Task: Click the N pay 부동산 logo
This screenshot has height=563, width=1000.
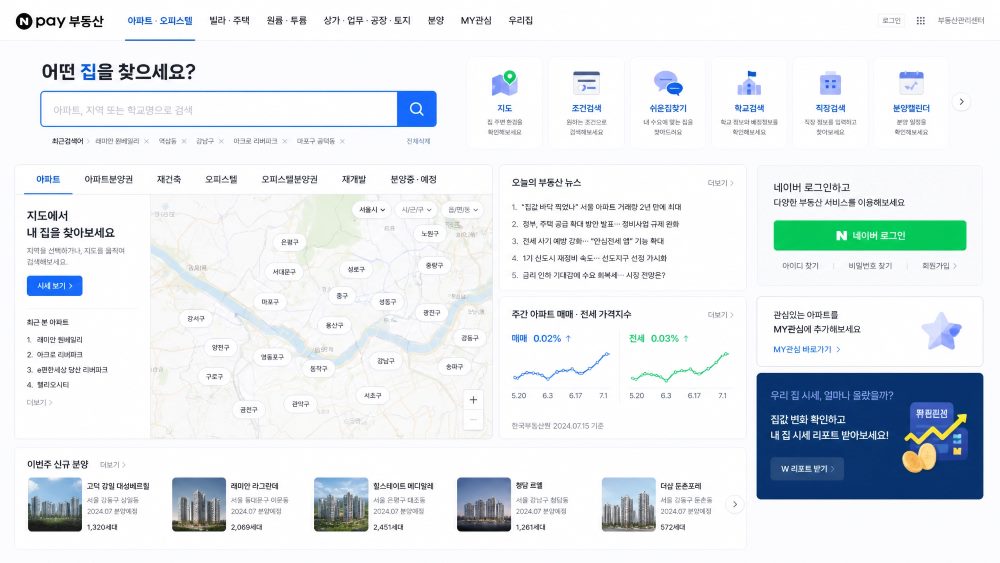Action: pos(59,20)
